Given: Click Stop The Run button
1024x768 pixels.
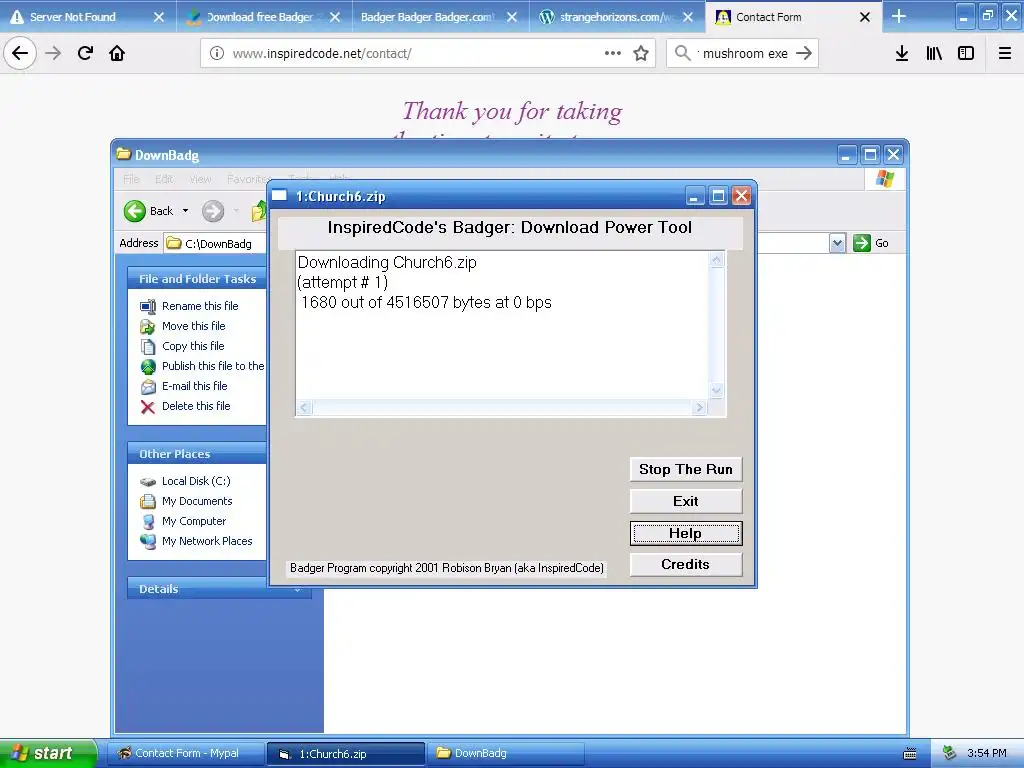Looking at the screenshot, I should coord(686,470).
